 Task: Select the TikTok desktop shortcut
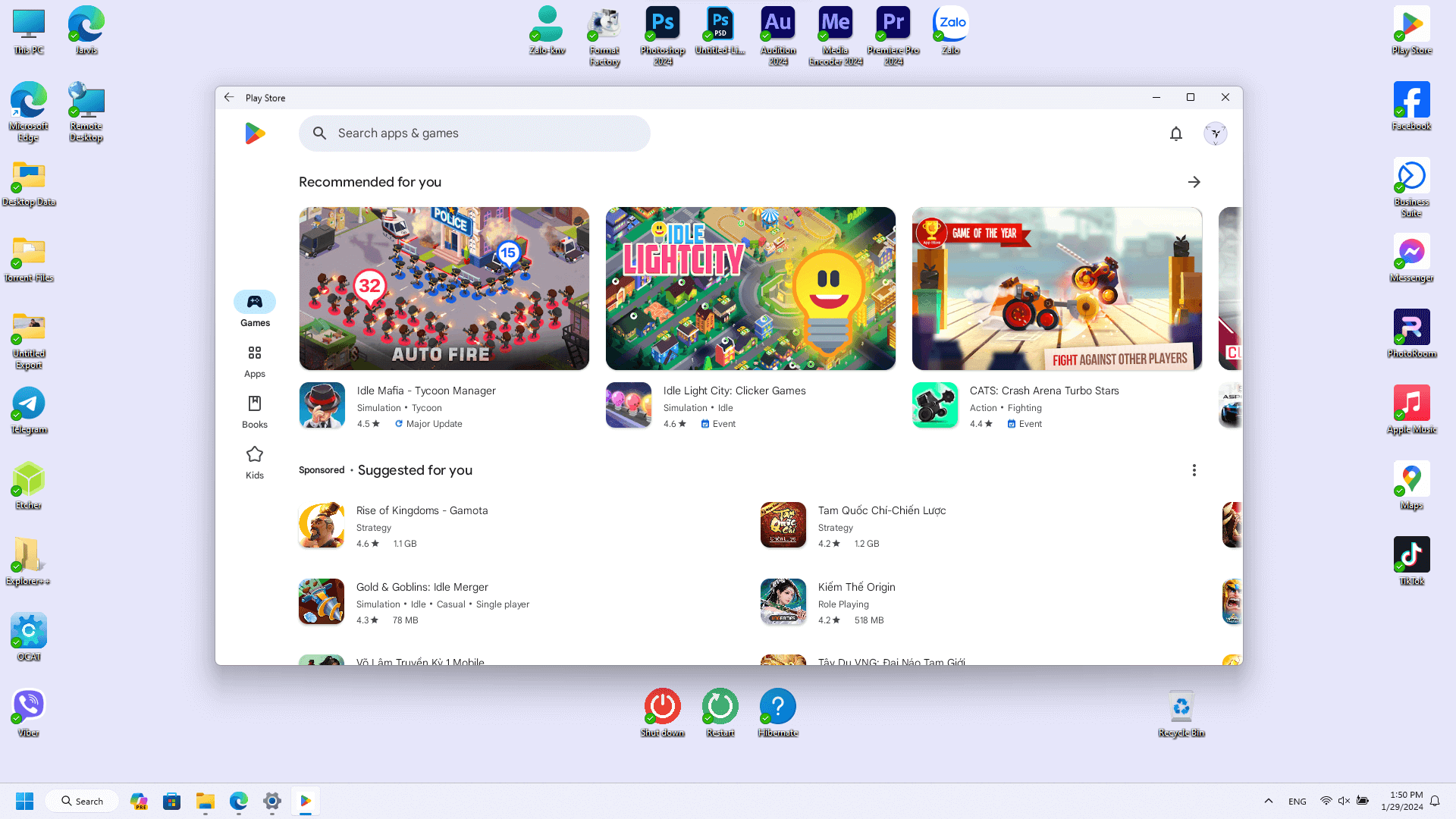point(1412,562)
